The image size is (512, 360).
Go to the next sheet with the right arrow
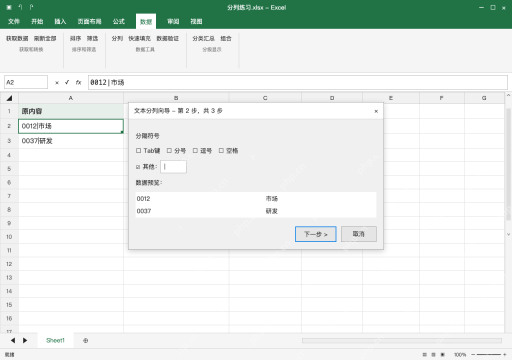[x=25, y=340]
